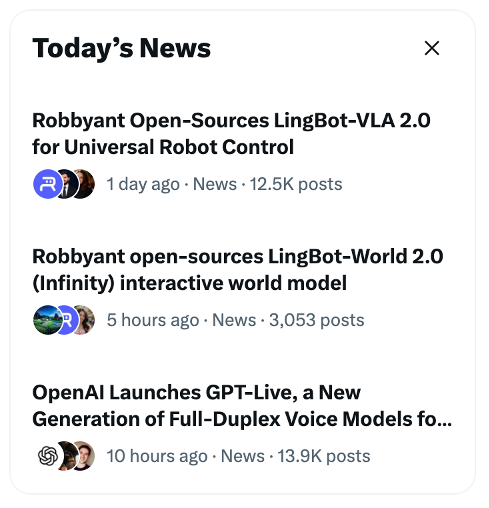Click the suited man avatar under LingBot-VLA story
This screenshot has width=489, height=508.
69,184
